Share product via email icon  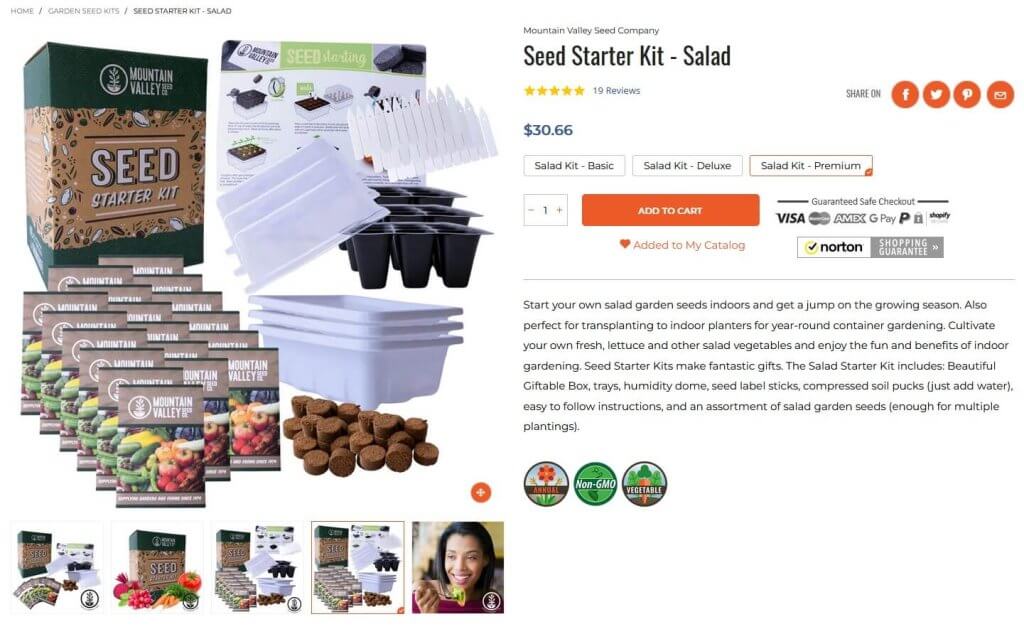(x=1000, y=95)
